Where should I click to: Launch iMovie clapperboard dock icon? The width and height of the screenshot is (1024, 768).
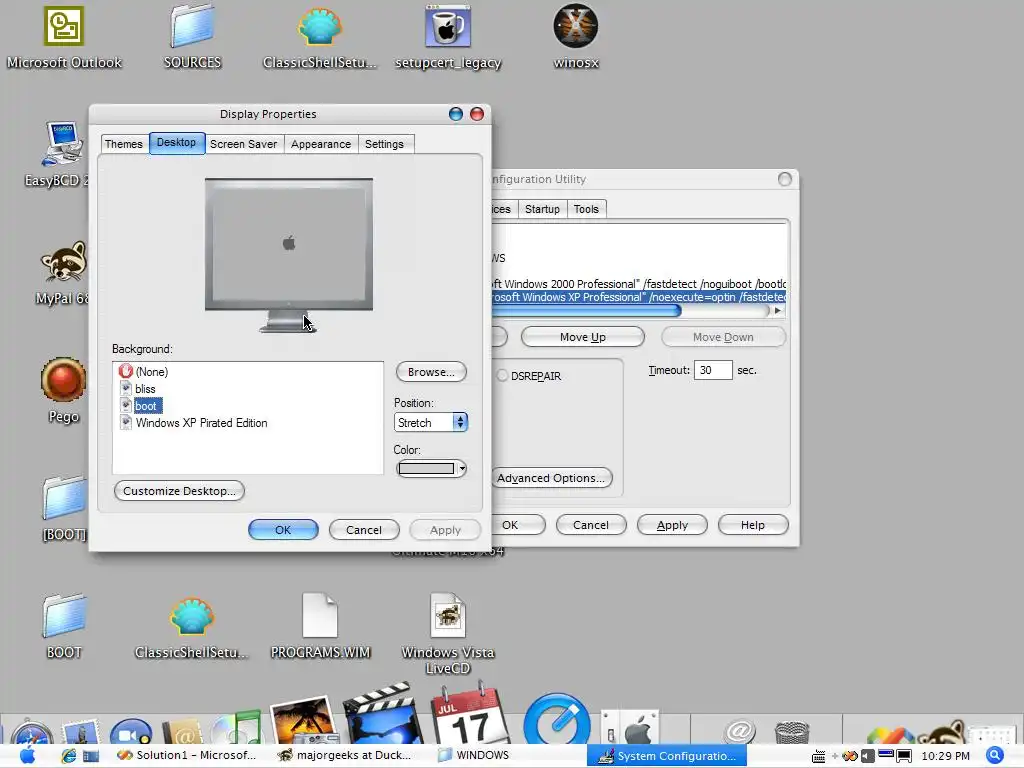382,716
